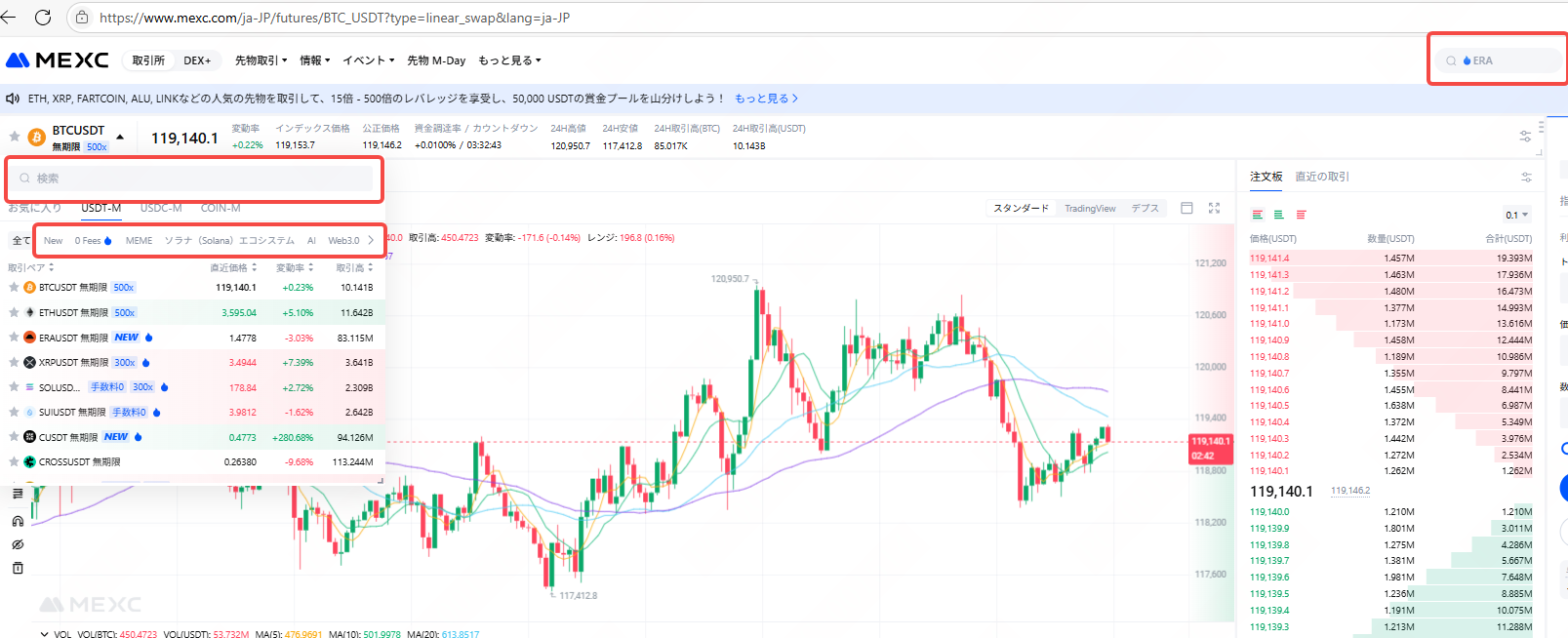Switch chart to TradingView
This screenshot has width=1568, height=638.
[1090, 209]
